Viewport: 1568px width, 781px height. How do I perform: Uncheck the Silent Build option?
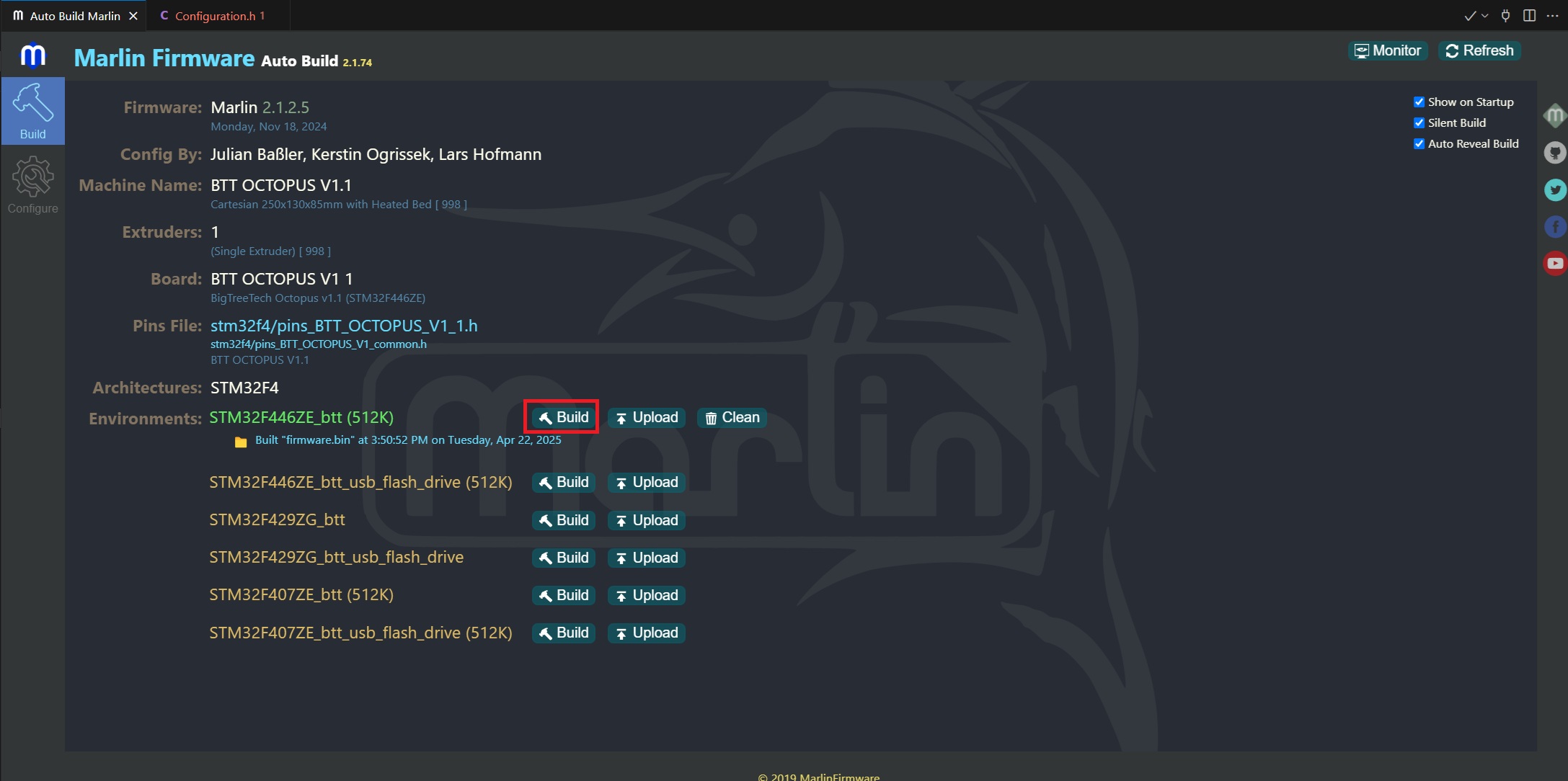tap(1419, 123)
